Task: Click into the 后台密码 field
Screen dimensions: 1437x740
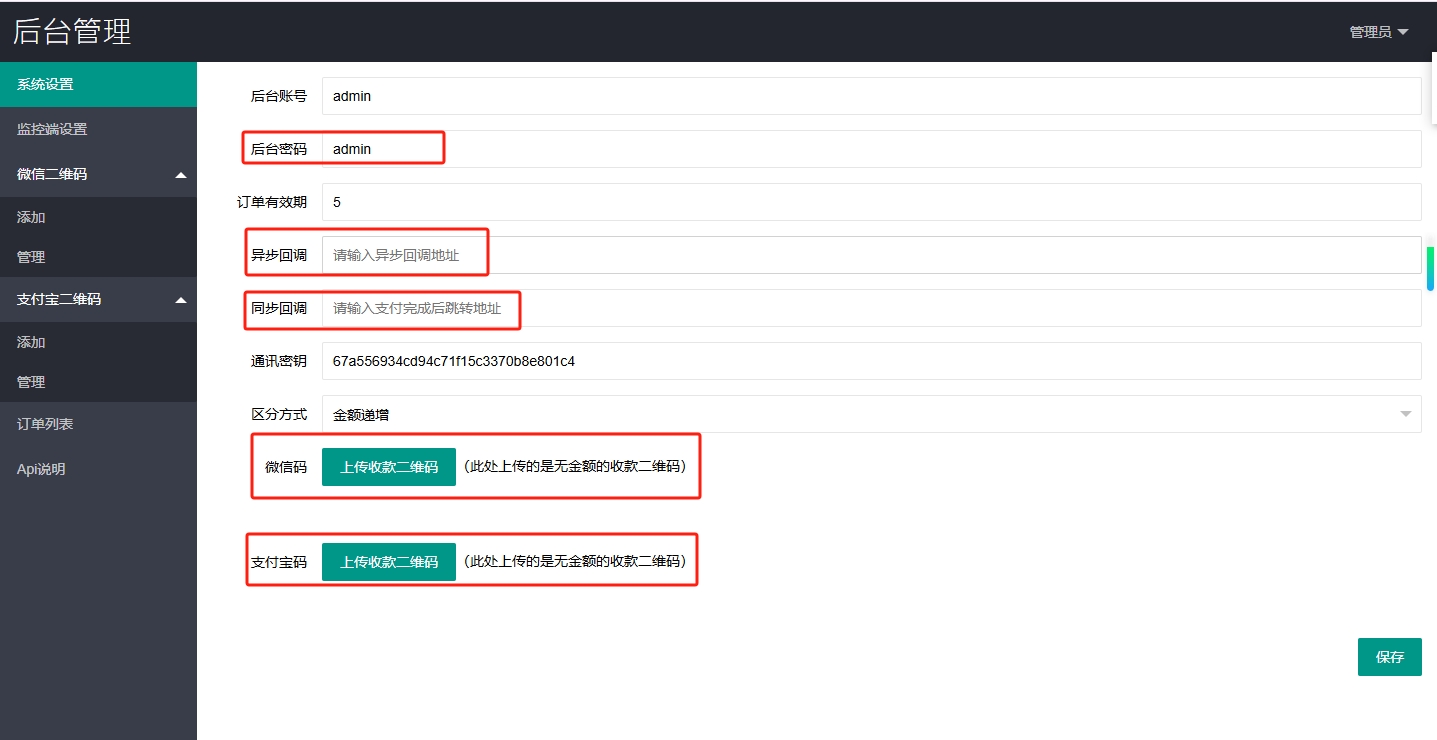Action: click(870, 149)
